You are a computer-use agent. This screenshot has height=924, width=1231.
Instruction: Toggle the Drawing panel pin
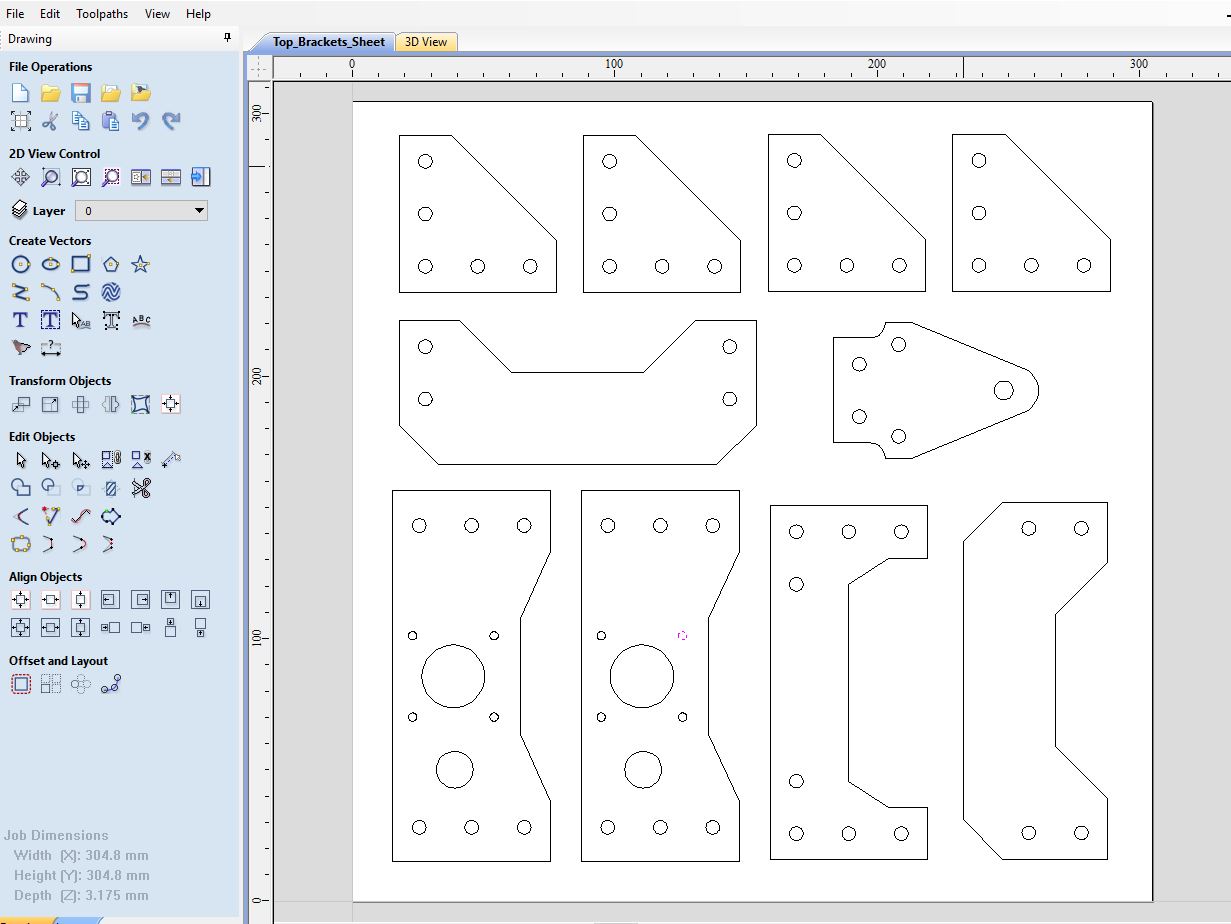[227, 39]
